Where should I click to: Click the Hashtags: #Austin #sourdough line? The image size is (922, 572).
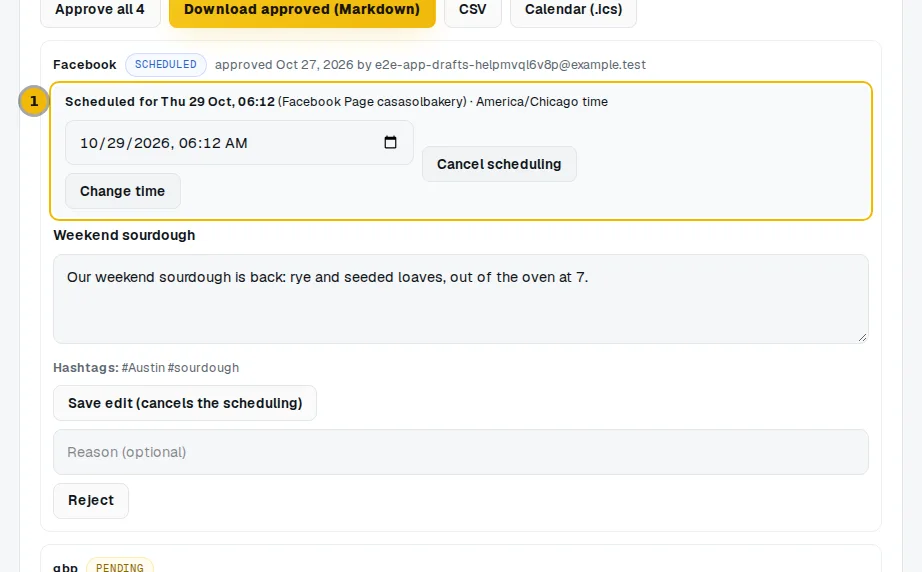tap(146, 368)
